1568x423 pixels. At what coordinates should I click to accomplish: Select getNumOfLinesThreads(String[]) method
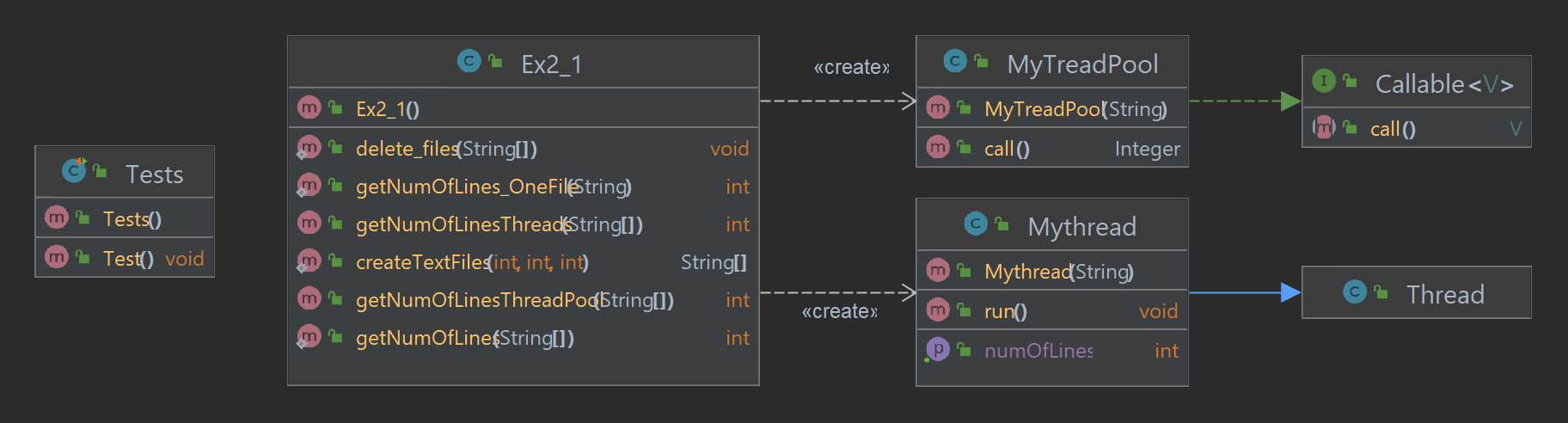pos(499,224)
